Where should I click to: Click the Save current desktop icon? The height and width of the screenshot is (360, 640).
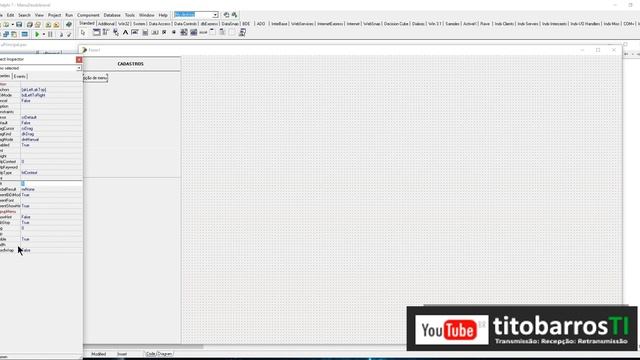coord(227,15)
